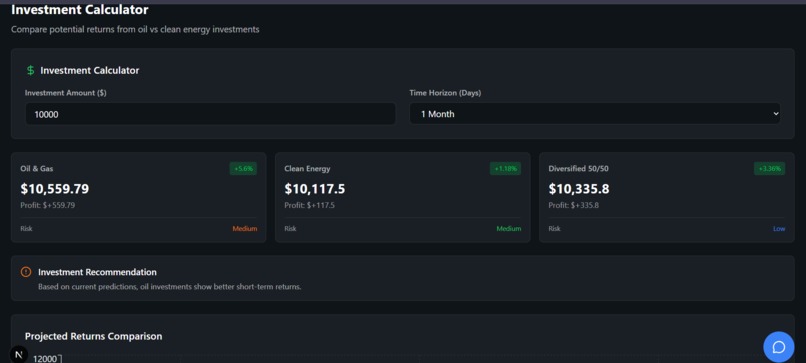Image resolution: width=806 pixels, height=363 pixels.
Task: Click the orange recommendation alert icon
Action: [26, 272]
